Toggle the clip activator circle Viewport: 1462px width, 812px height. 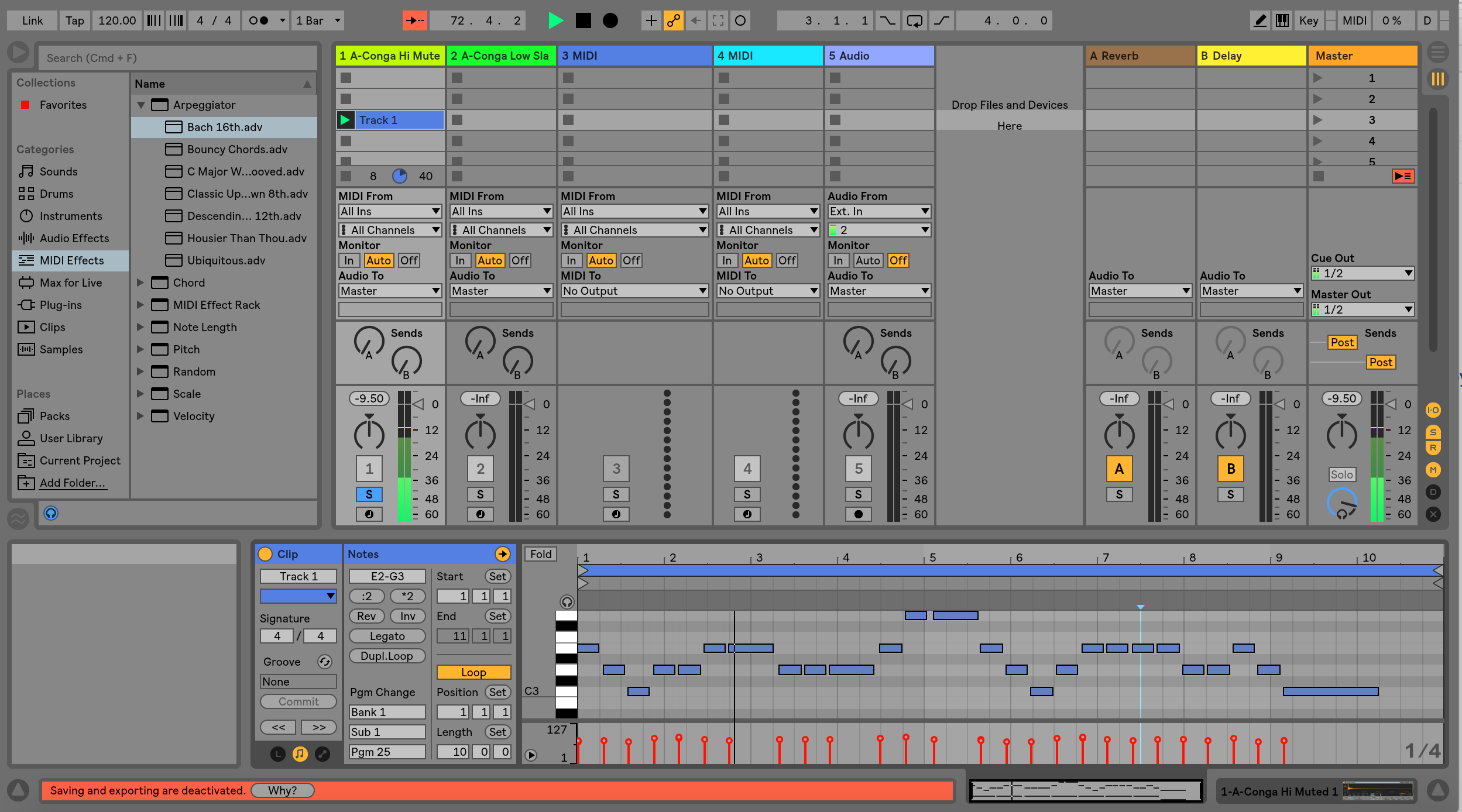[x=265, y=554]
